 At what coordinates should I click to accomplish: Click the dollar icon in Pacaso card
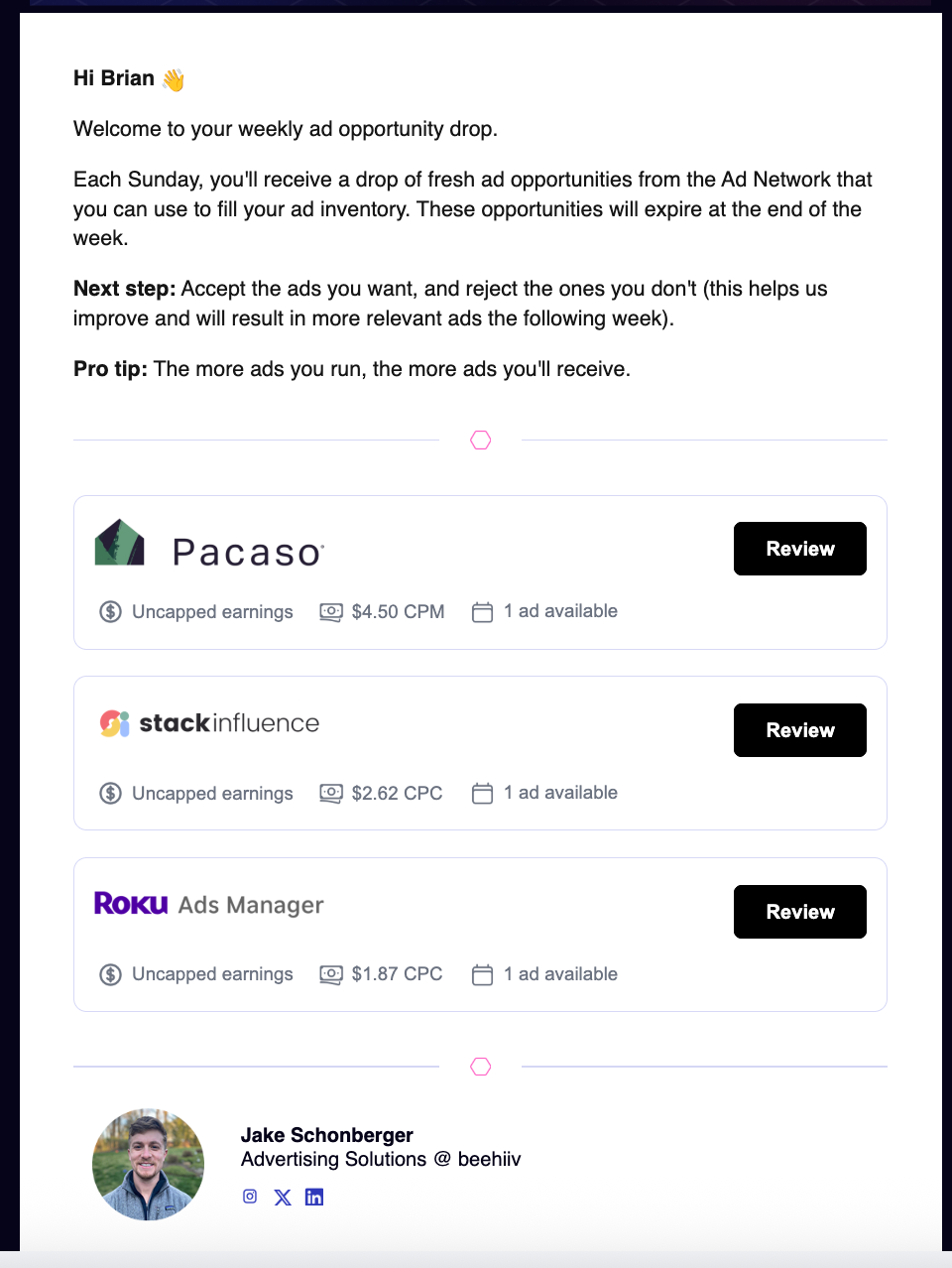[110, 612]
